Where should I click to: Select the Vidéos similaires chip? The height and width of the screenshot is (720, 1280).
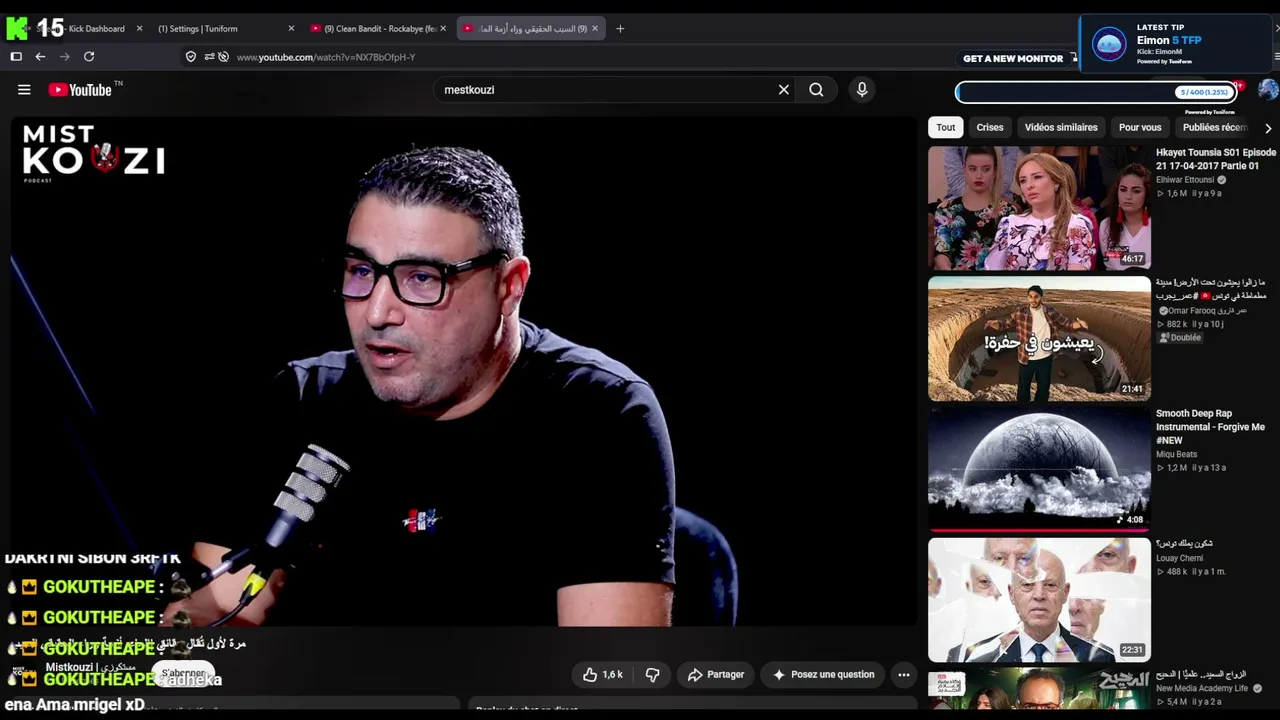pos(1061,128)
